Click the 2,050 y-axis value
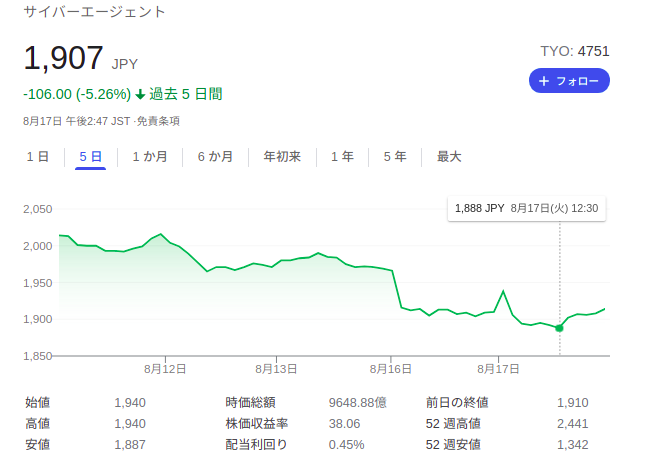 point(38,209)
